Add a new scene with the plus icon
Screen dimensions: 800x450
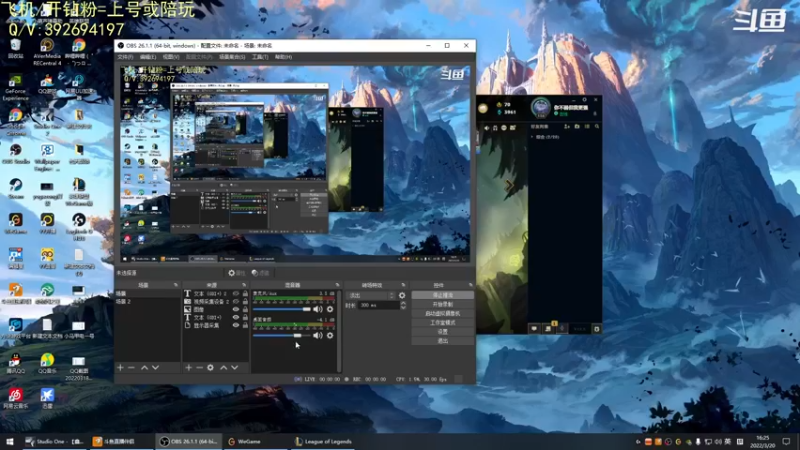click(120, 367)
